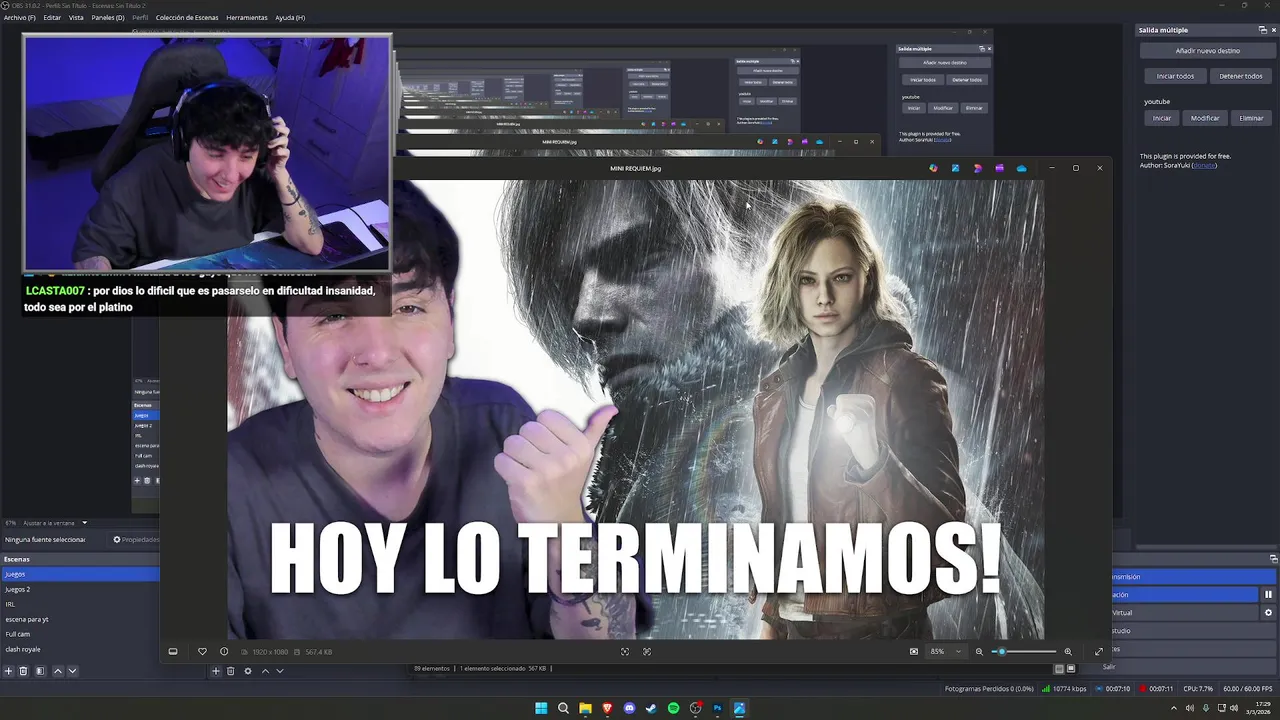1280x720 pixels.
Task: Toggle the filmstrip icon in Photos bottom bar
Action: coord(173,652)
